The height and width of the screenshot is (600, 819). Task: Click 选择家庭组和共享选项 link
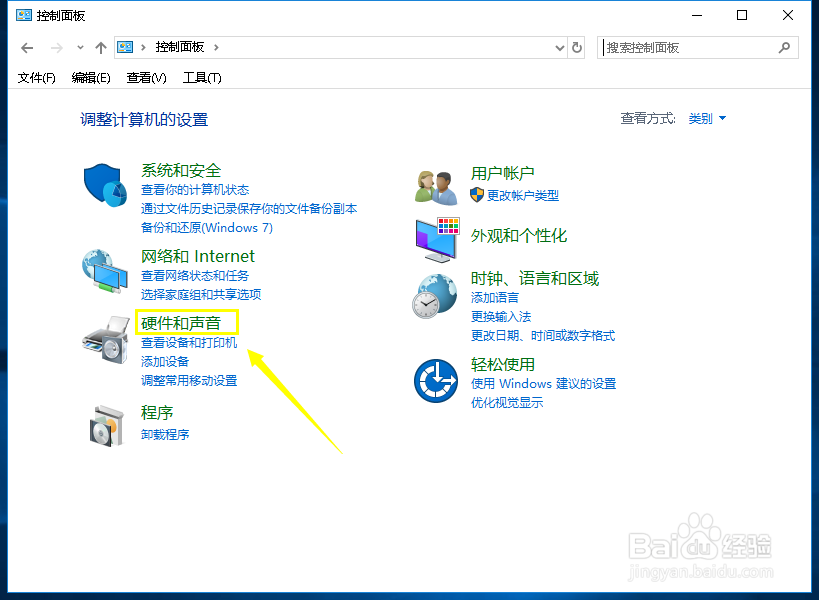pos(201,295)
